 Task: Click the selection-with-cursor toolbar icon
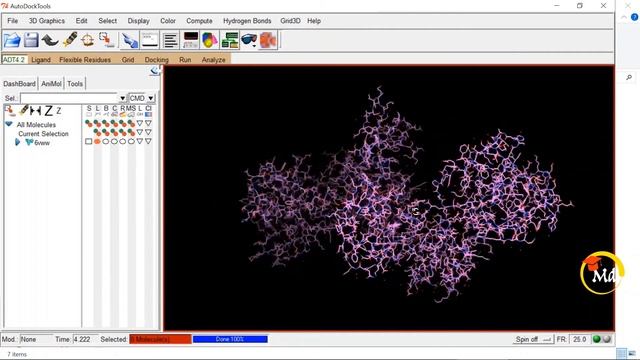[x=107, y=40]
